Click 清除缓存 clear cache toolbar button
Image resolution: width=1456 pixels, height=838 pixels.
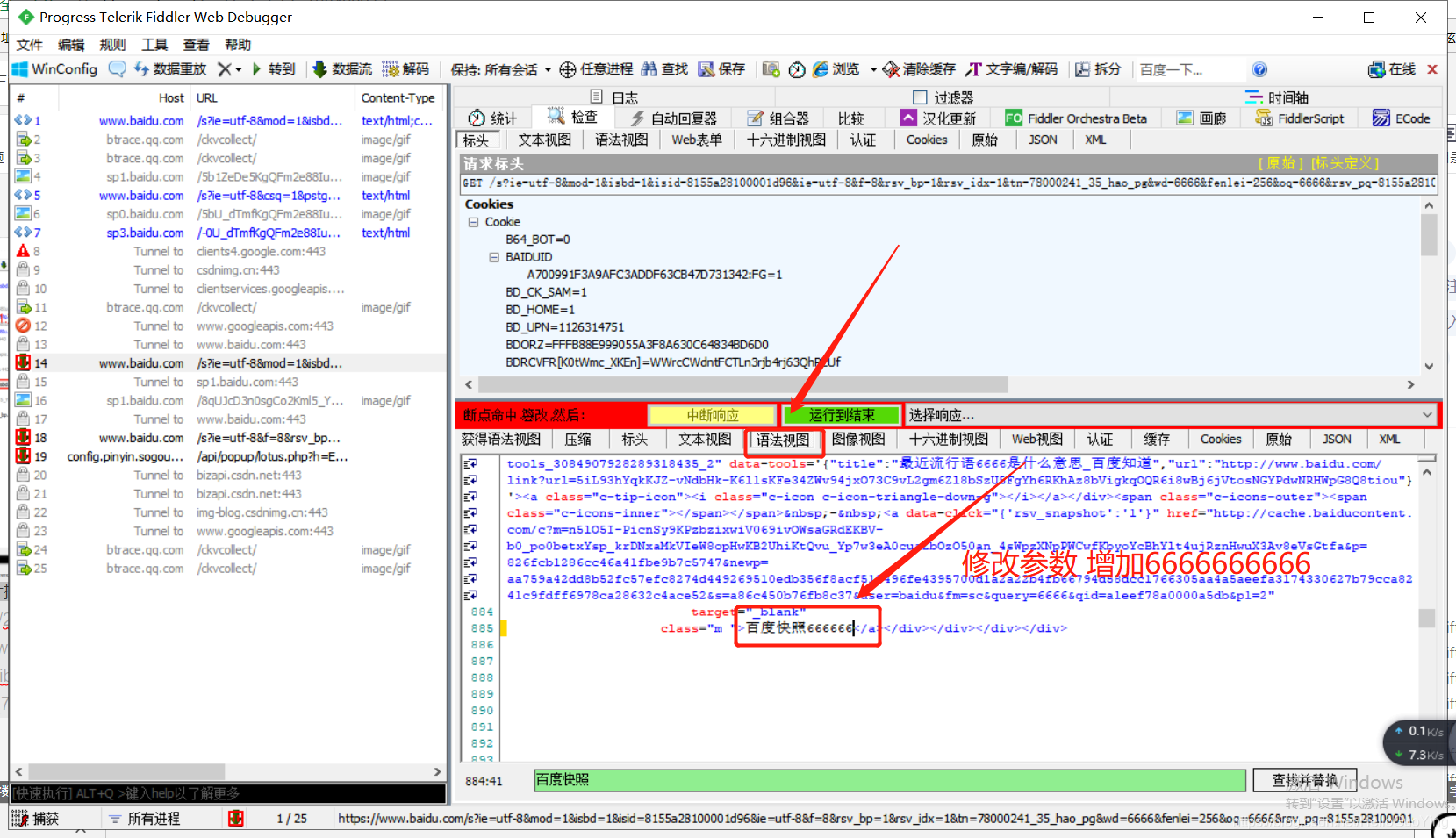pos(919,69)
